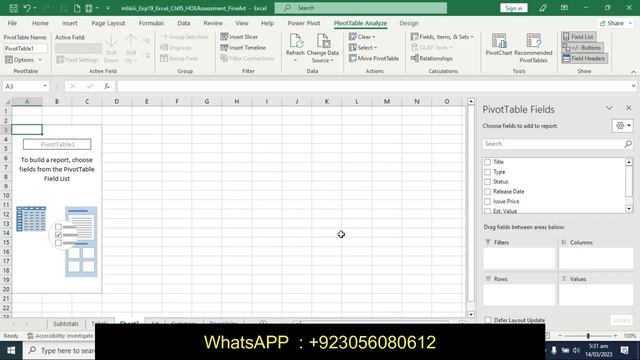Refresh the PivotTable data
Image resolution: width=640 pixels, height=360 pixels.
pyautogui.click(x=295, y=48)
